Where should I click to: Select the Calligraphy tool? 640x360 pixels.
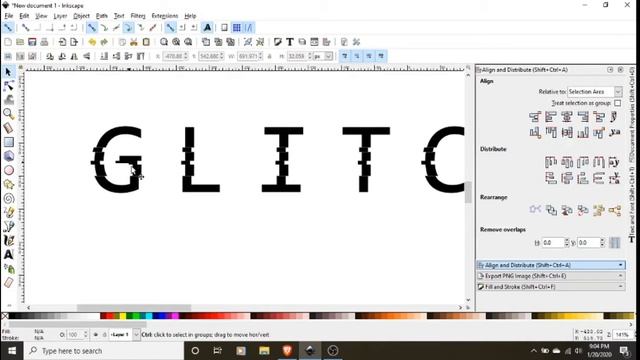[x=8, y=240]
